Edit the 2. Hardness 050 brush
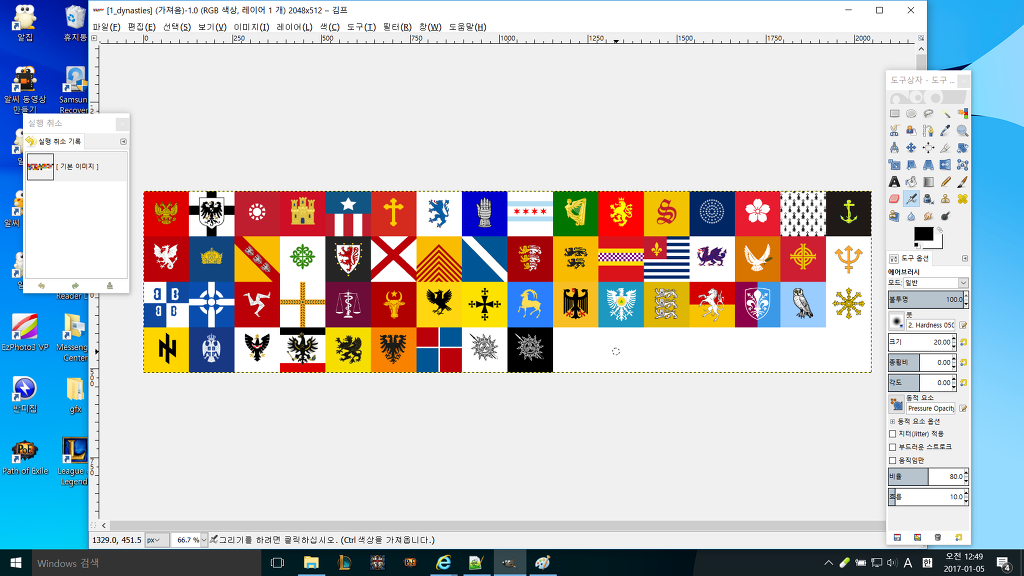Image resolution: width=1024 pixels, height=576 pixels. point(963,325)
